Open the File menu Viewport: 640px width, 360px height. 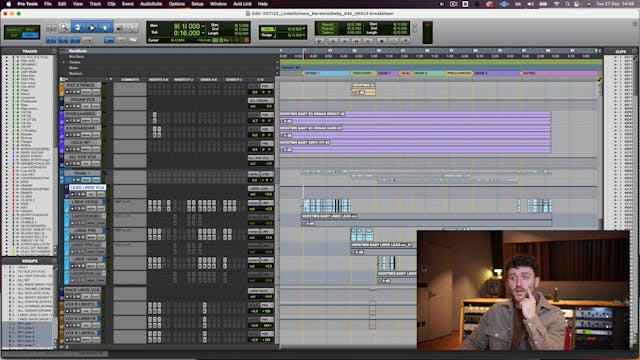[x=48, y=4]
